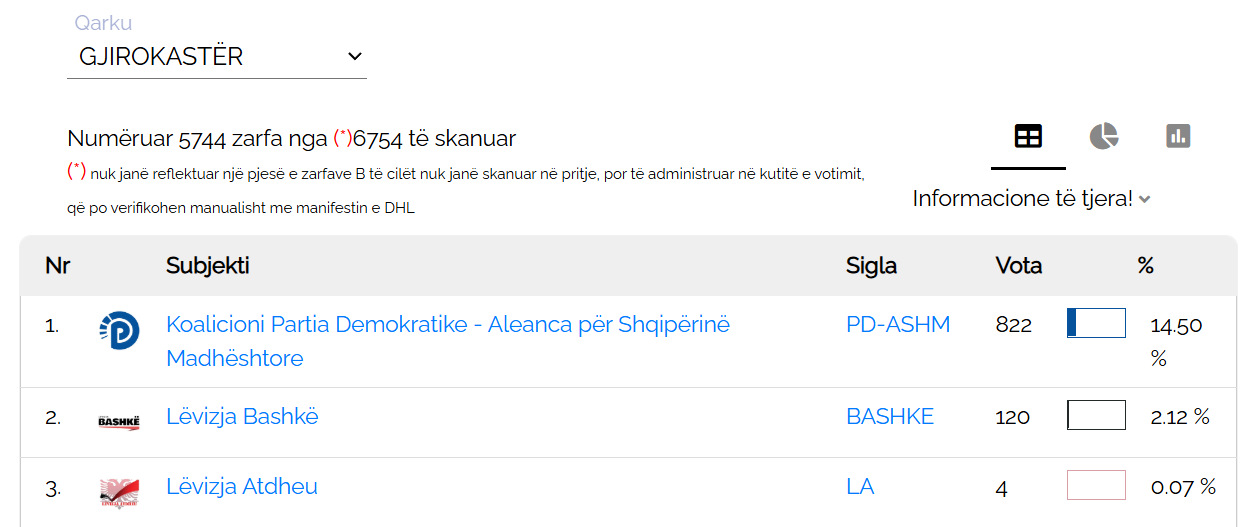This screenshot has width=1249, height=527.
Task: Click the PD-ASHM vote progress bar
Action: coord(1096,323)
